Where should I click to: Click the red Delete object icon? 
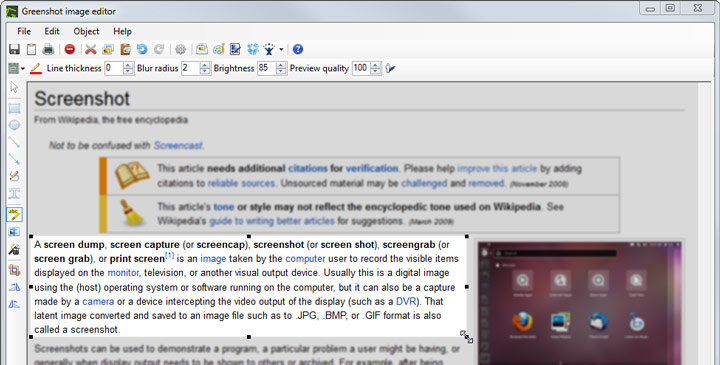point(70,49)
